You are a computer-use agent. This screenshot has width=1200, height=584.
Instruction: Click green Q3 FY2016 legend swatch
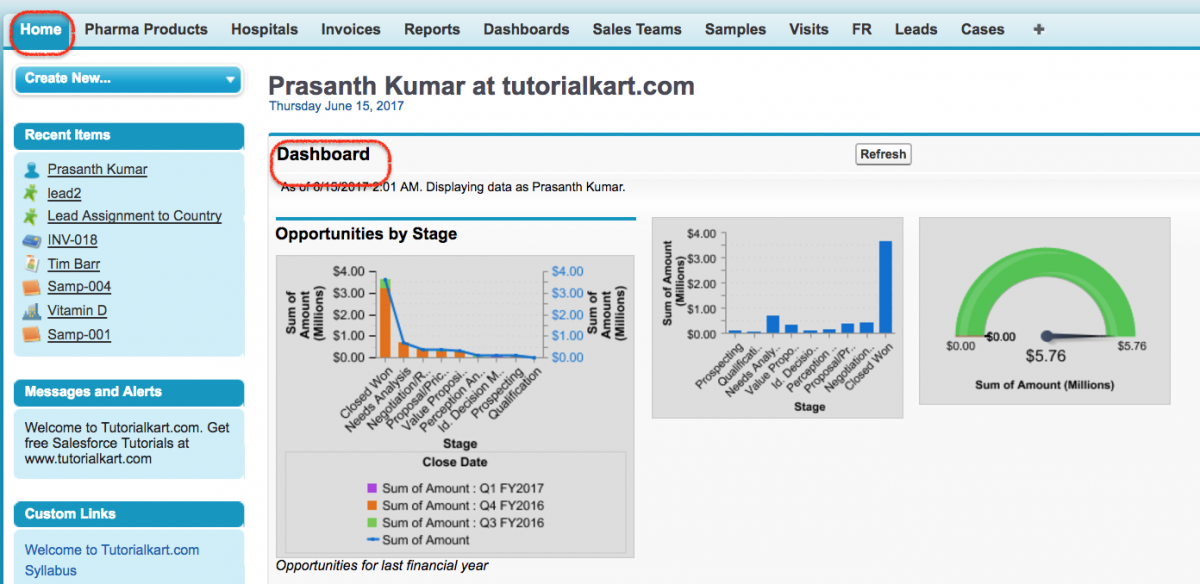click(372, 522)
